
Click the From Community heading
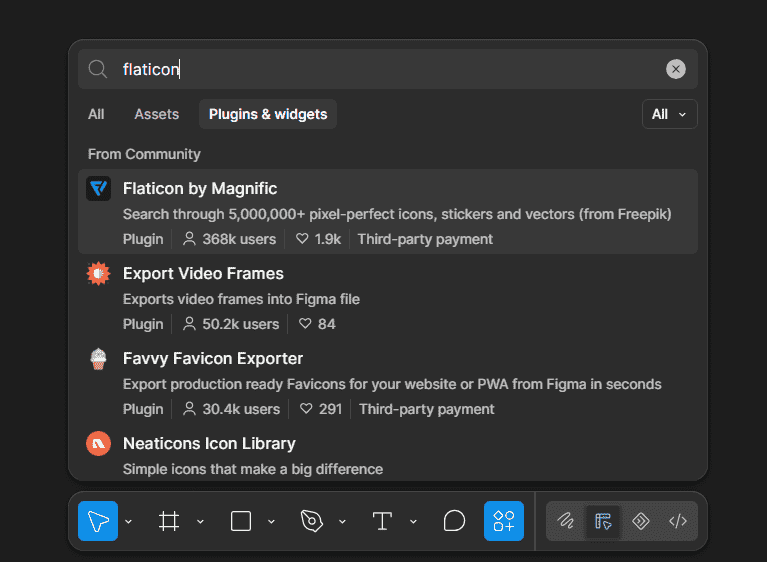144,154
